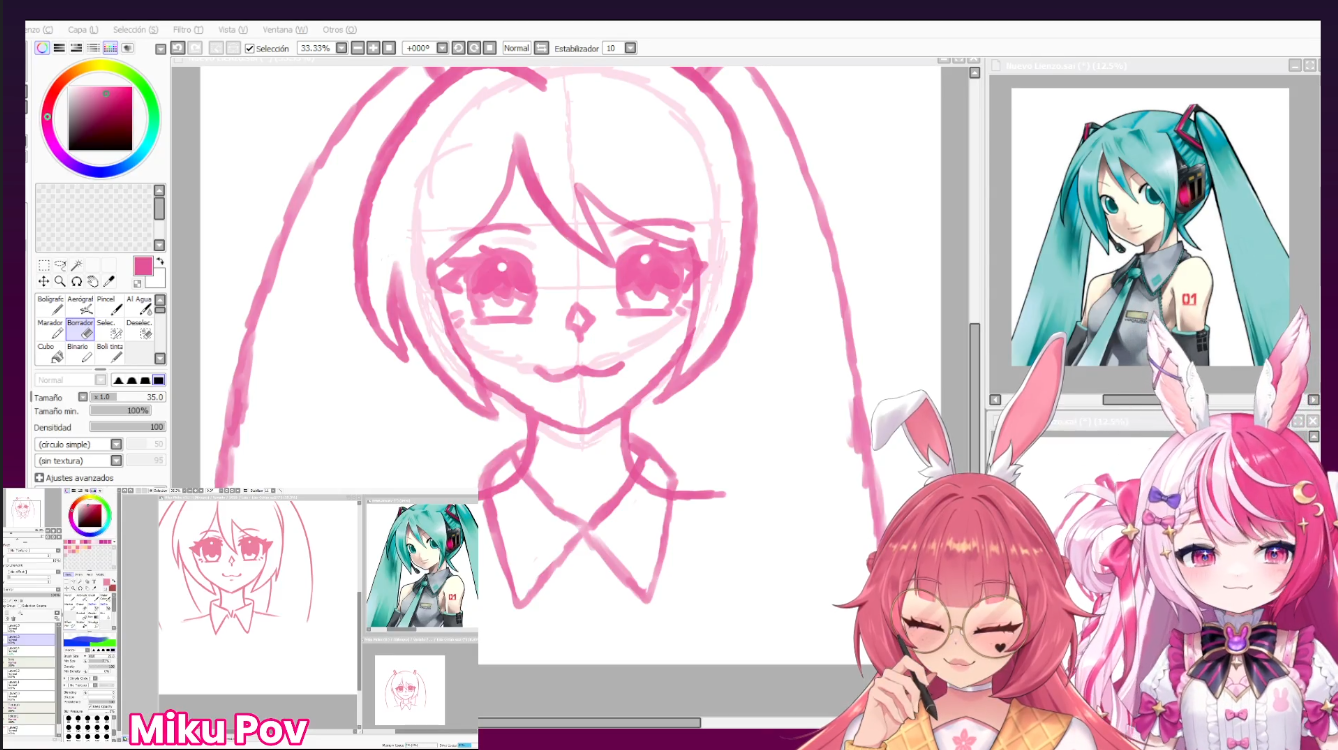The image size is (1338, 750).
Task: Toggle the HSV sliders panel icon
Action: (77, 48)
